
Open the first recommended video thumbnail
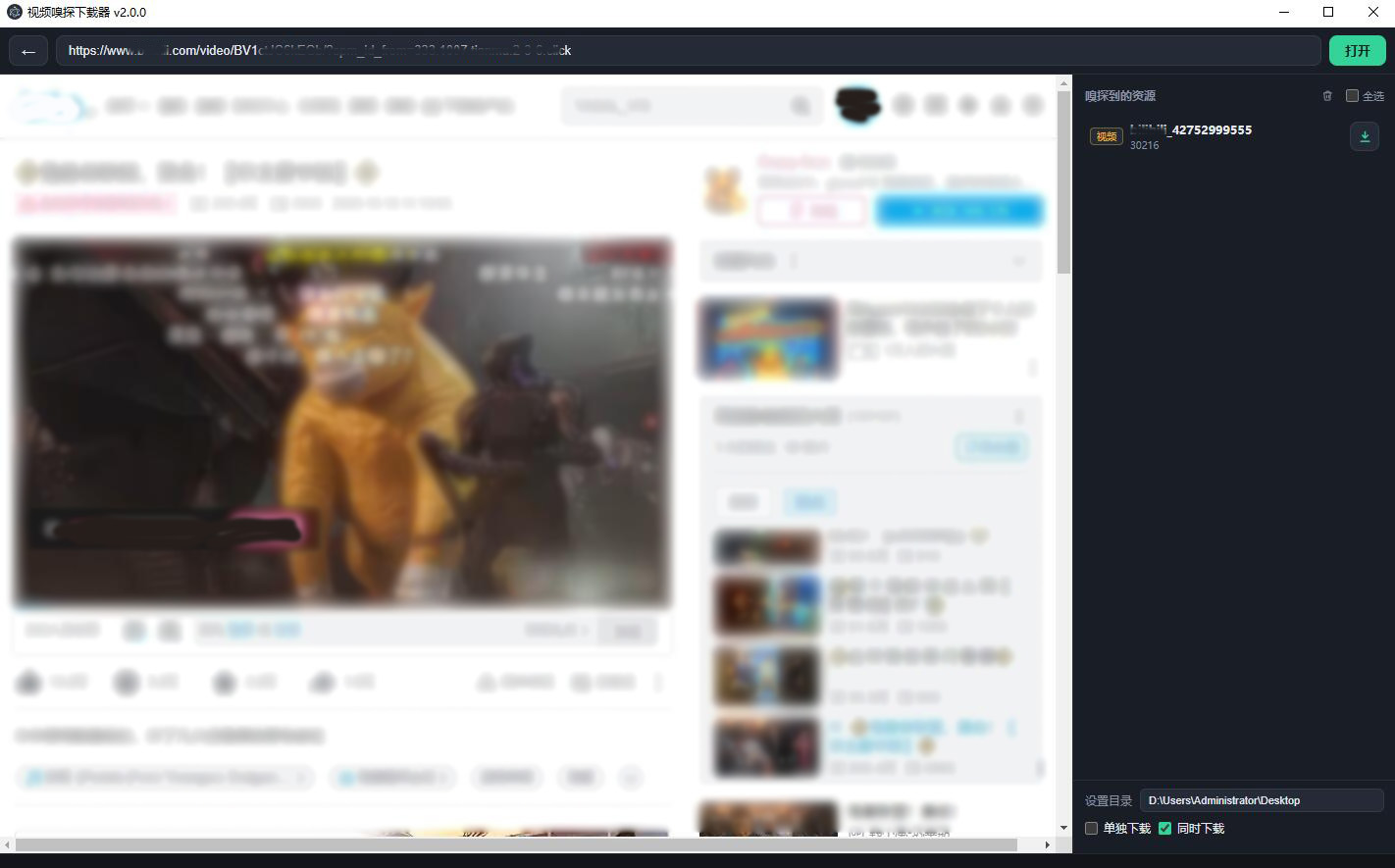pyautogui.click(x=768, y=338)
